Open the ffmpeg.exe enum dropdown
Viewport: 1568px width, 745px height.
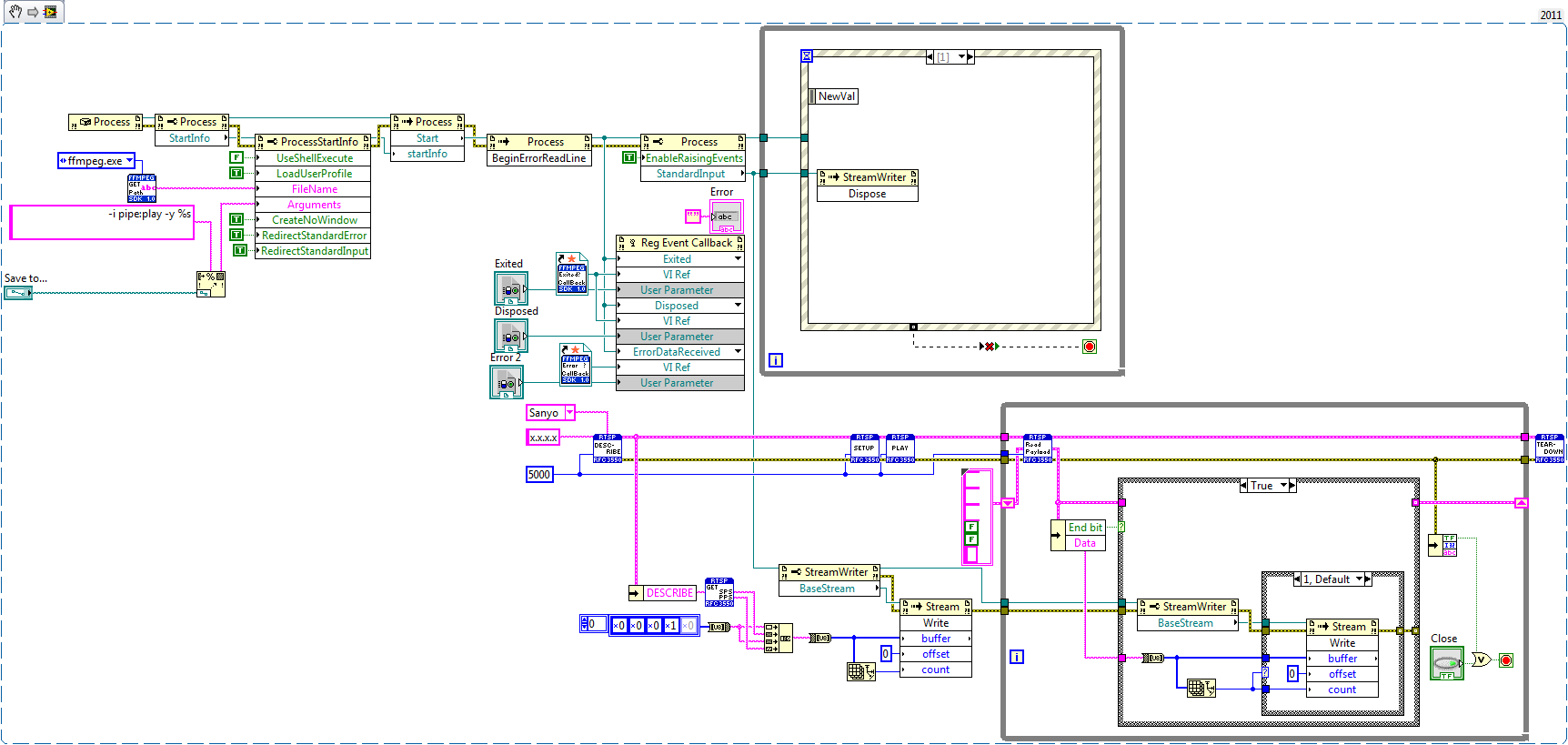[x=129, y=160]
